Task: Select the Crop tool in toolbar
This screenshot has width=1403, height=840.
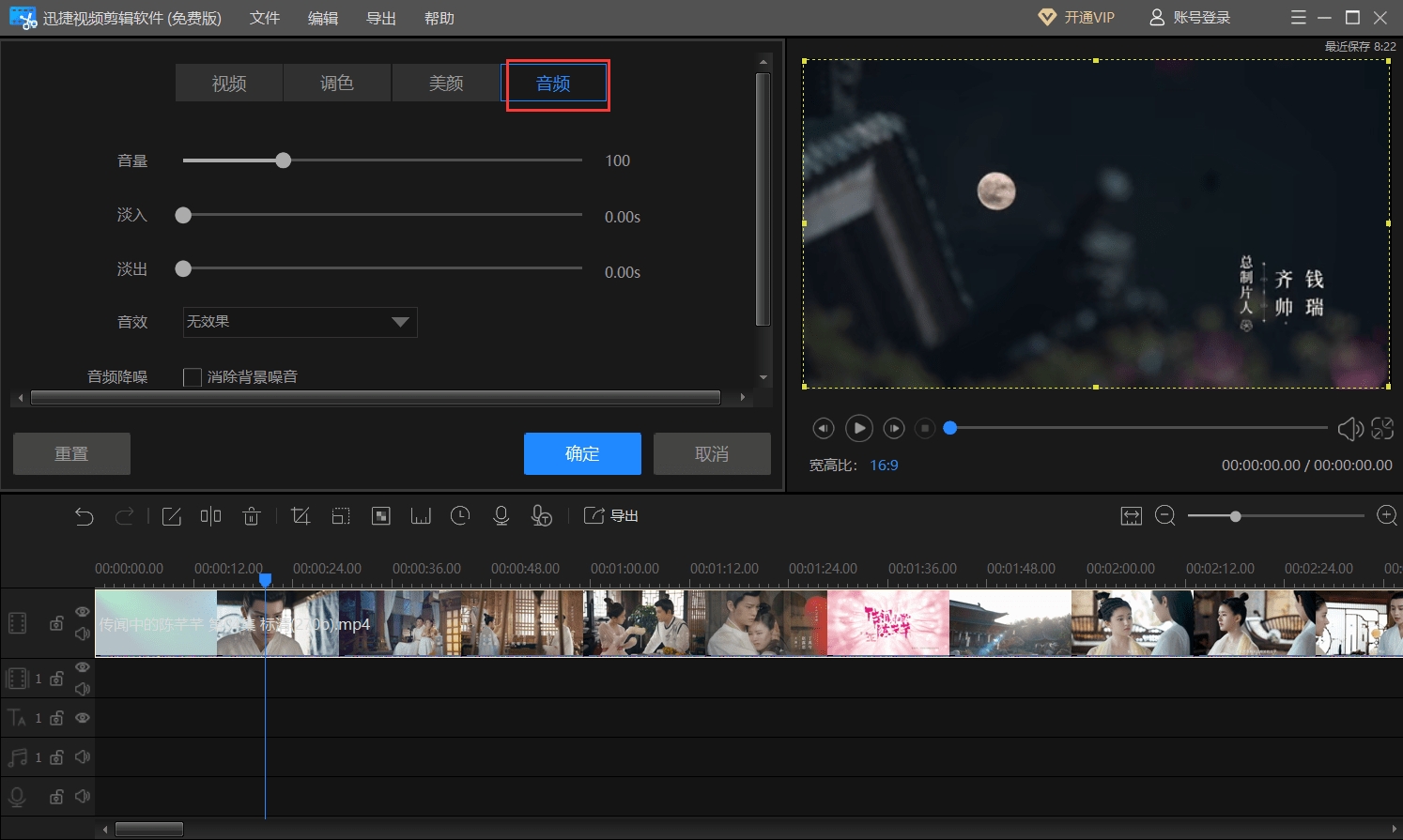Action: point(301,516)
